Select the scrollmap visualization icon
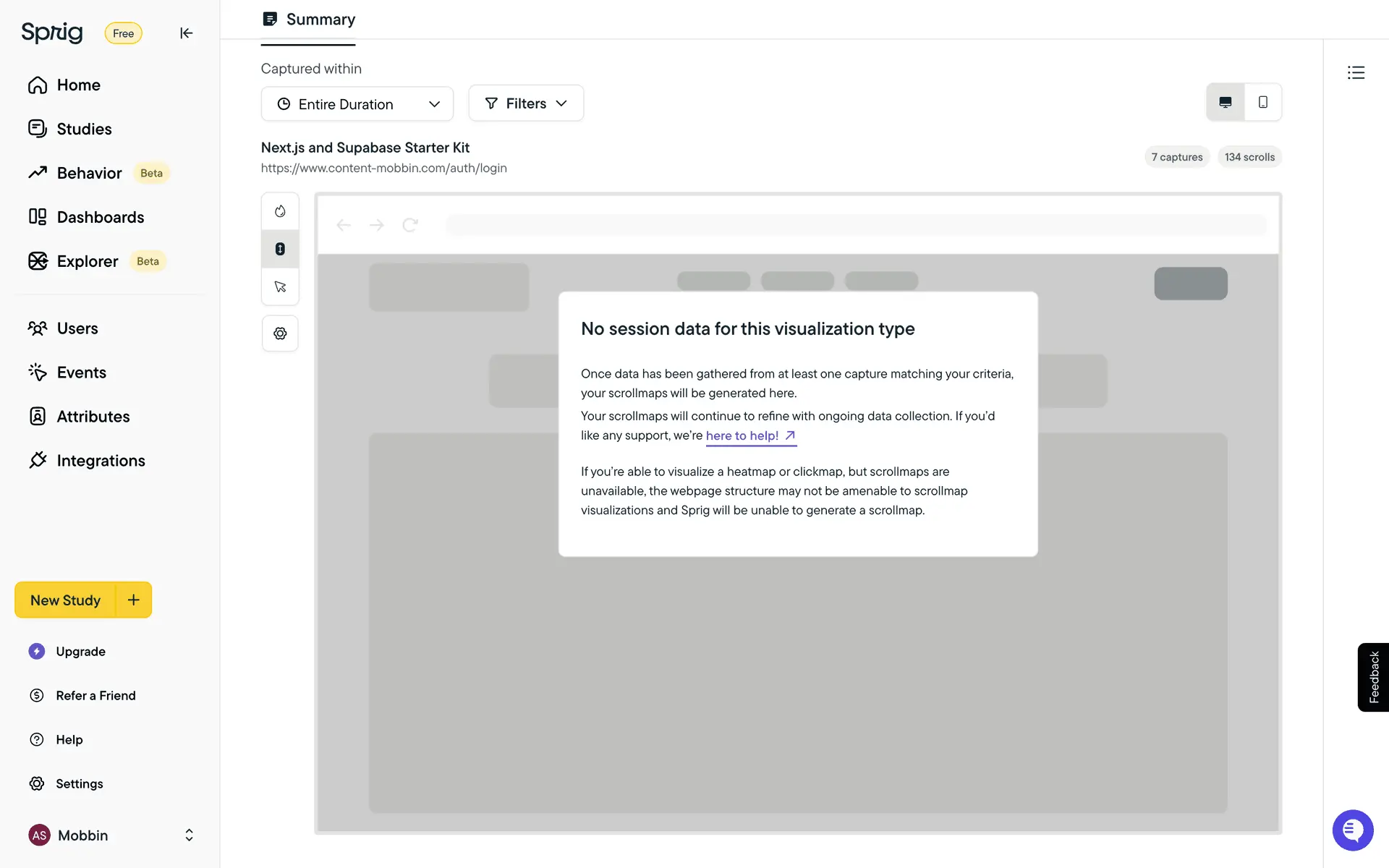Image resolution: width=1389 pixels, height=868 pixels. 280,249
